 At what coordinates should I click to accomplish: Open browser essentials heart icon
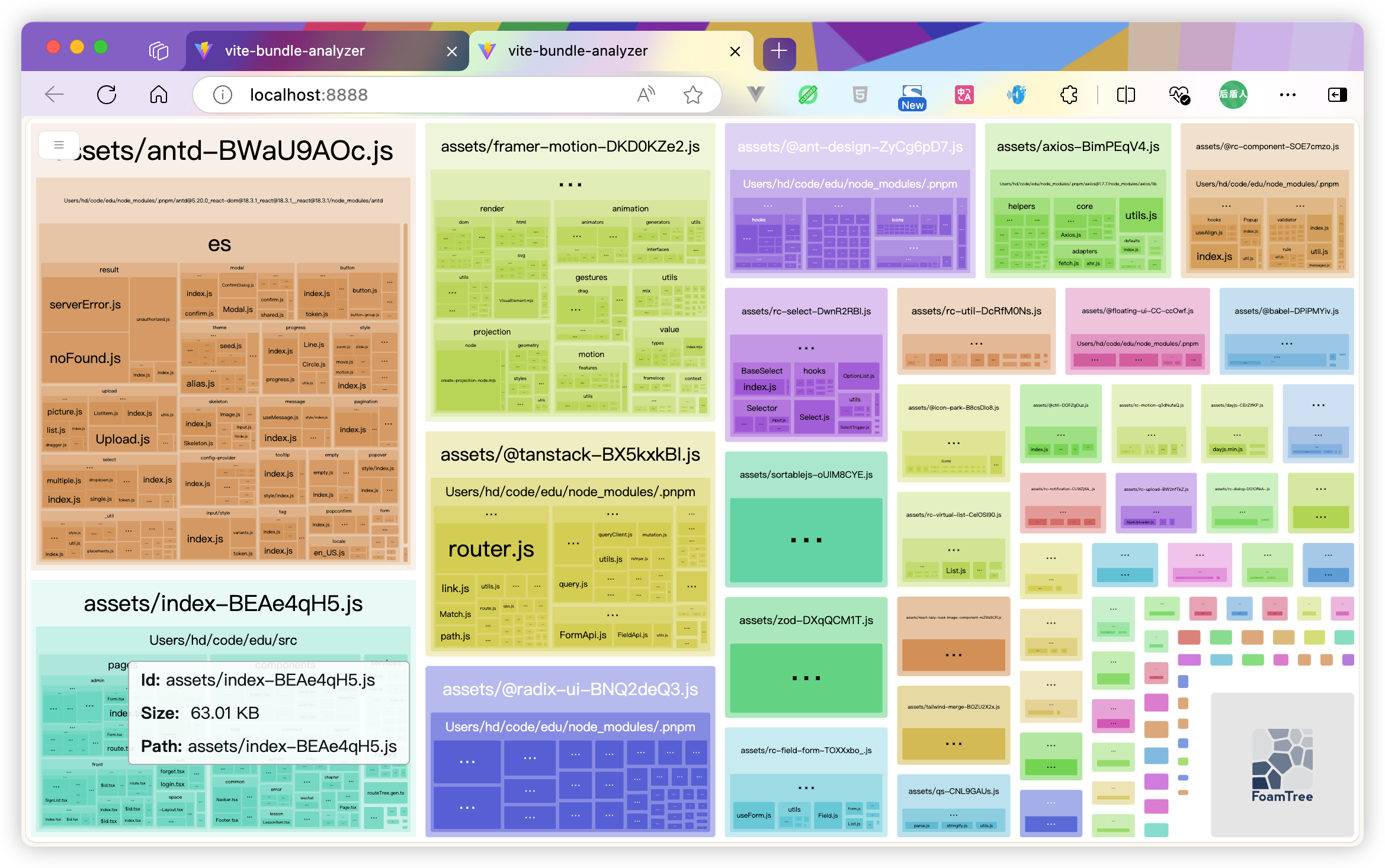pos(1179,95)
